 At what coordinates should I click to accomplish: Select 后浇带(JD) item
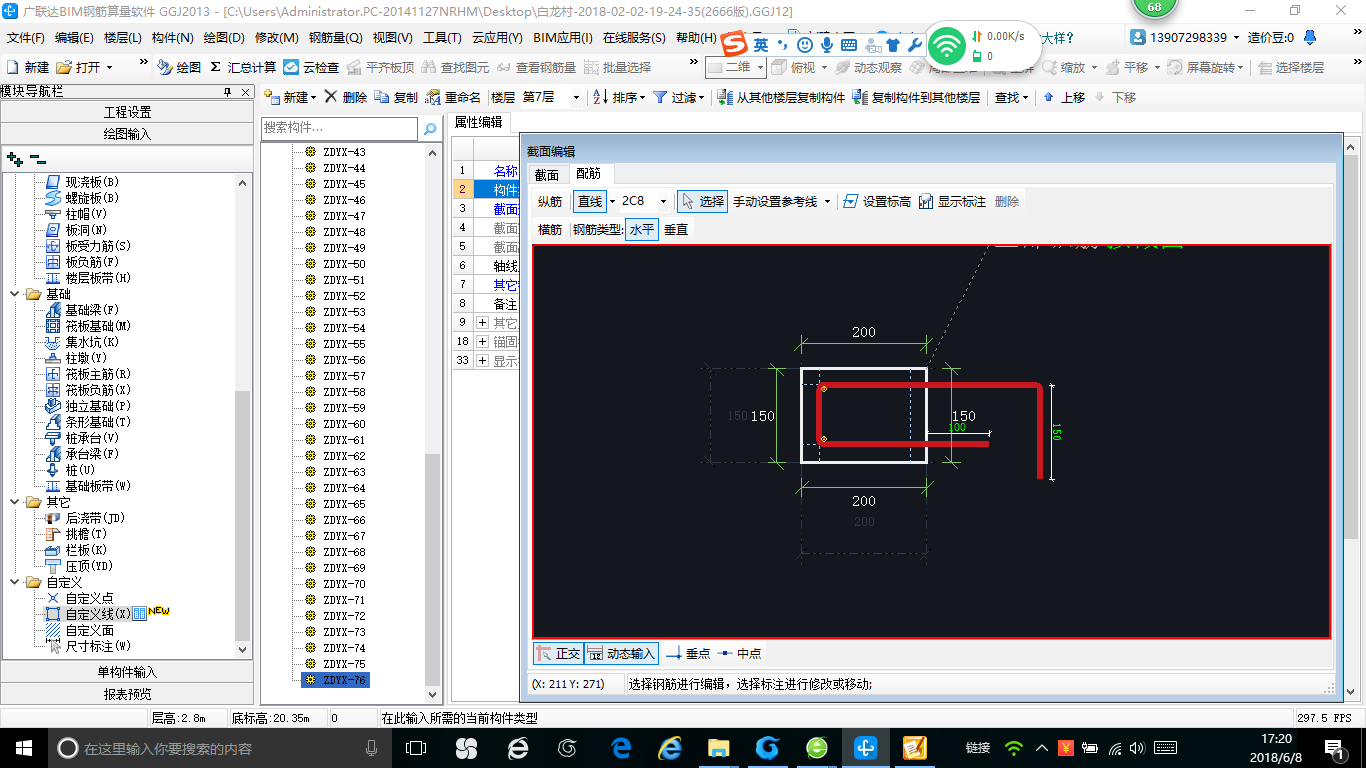pos(85,518)
